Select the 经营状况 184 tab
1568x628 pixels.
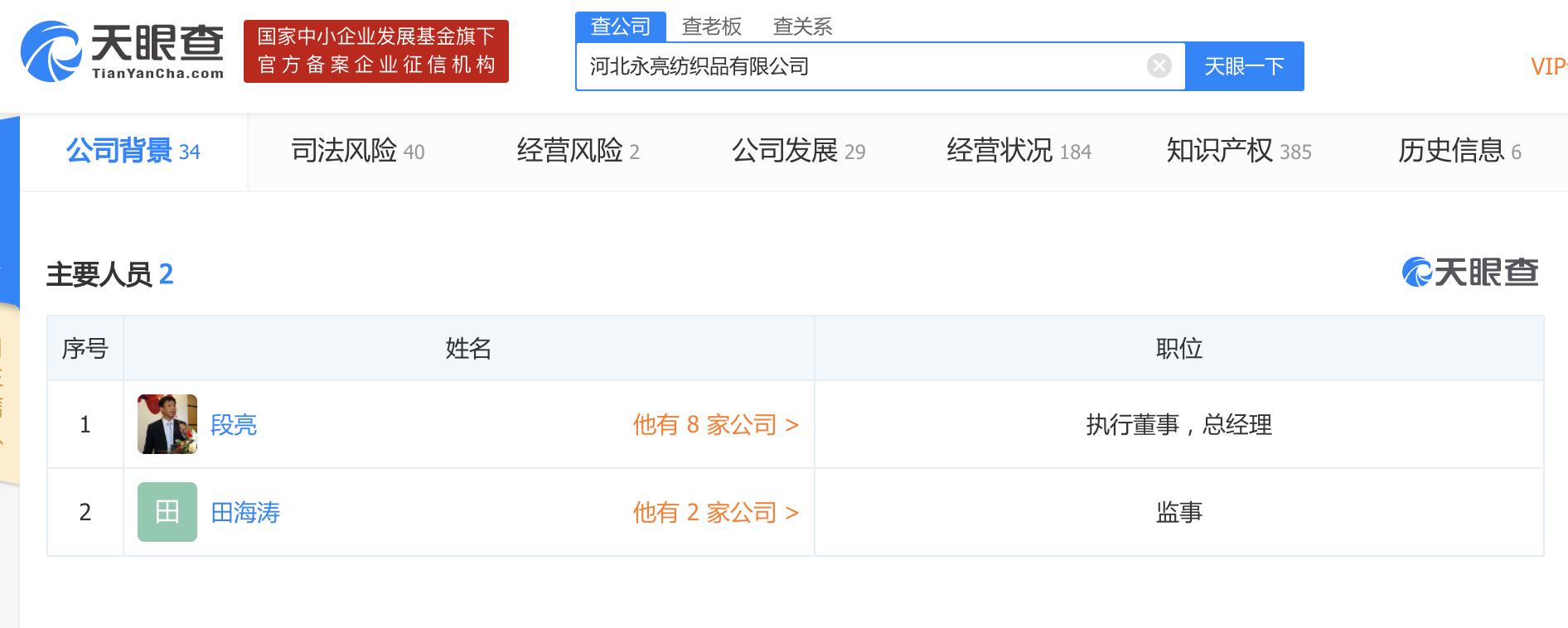pos(1019,152)
